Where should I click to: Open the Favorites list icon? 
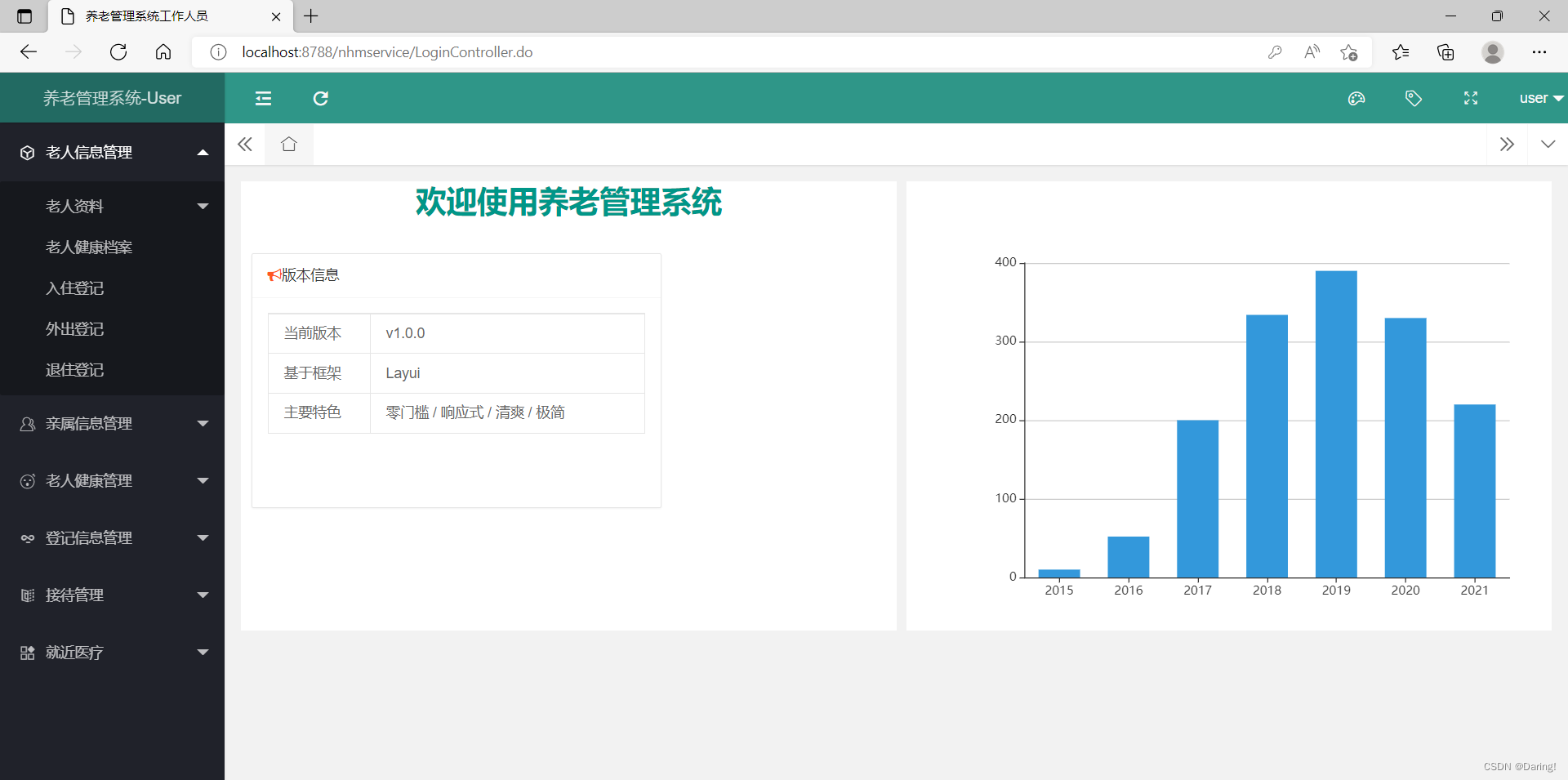pyautogui.click(x=1401, y=52)
